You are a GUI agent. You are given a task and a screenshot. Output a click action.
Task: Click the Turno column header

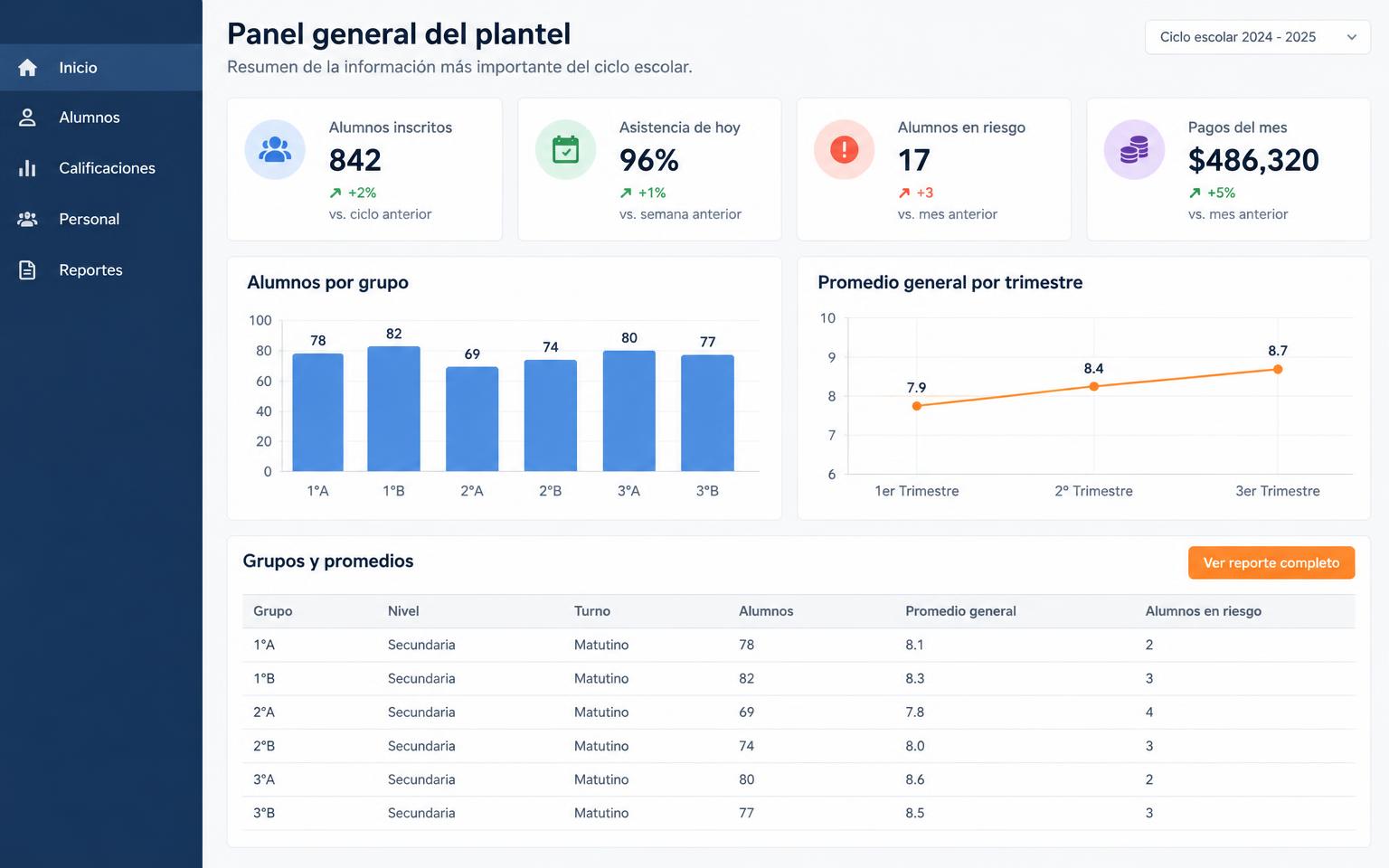592,611
